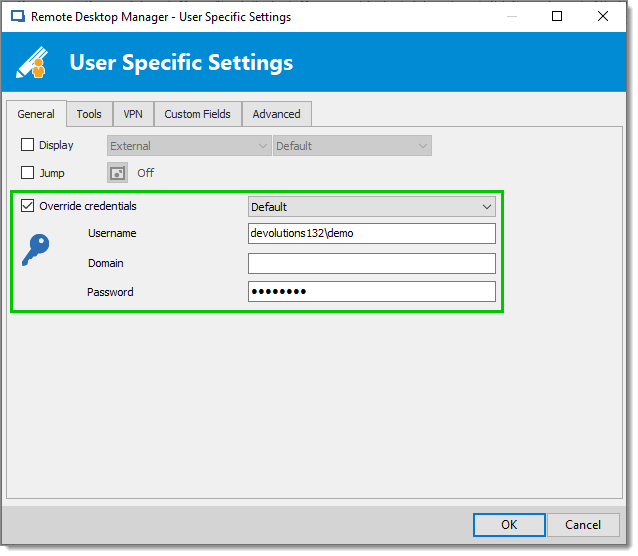Viewport: 638px width, 556px height.
Task: Click the 'Domain' label
Action: click(x=106, y=263)
